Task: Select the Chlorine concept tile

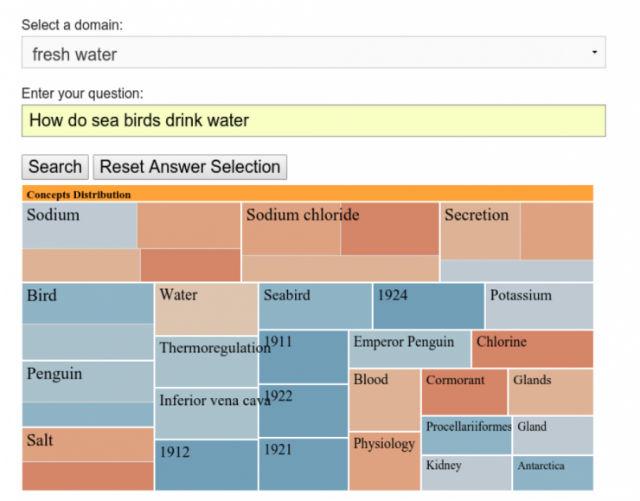Action: point(531,349)
